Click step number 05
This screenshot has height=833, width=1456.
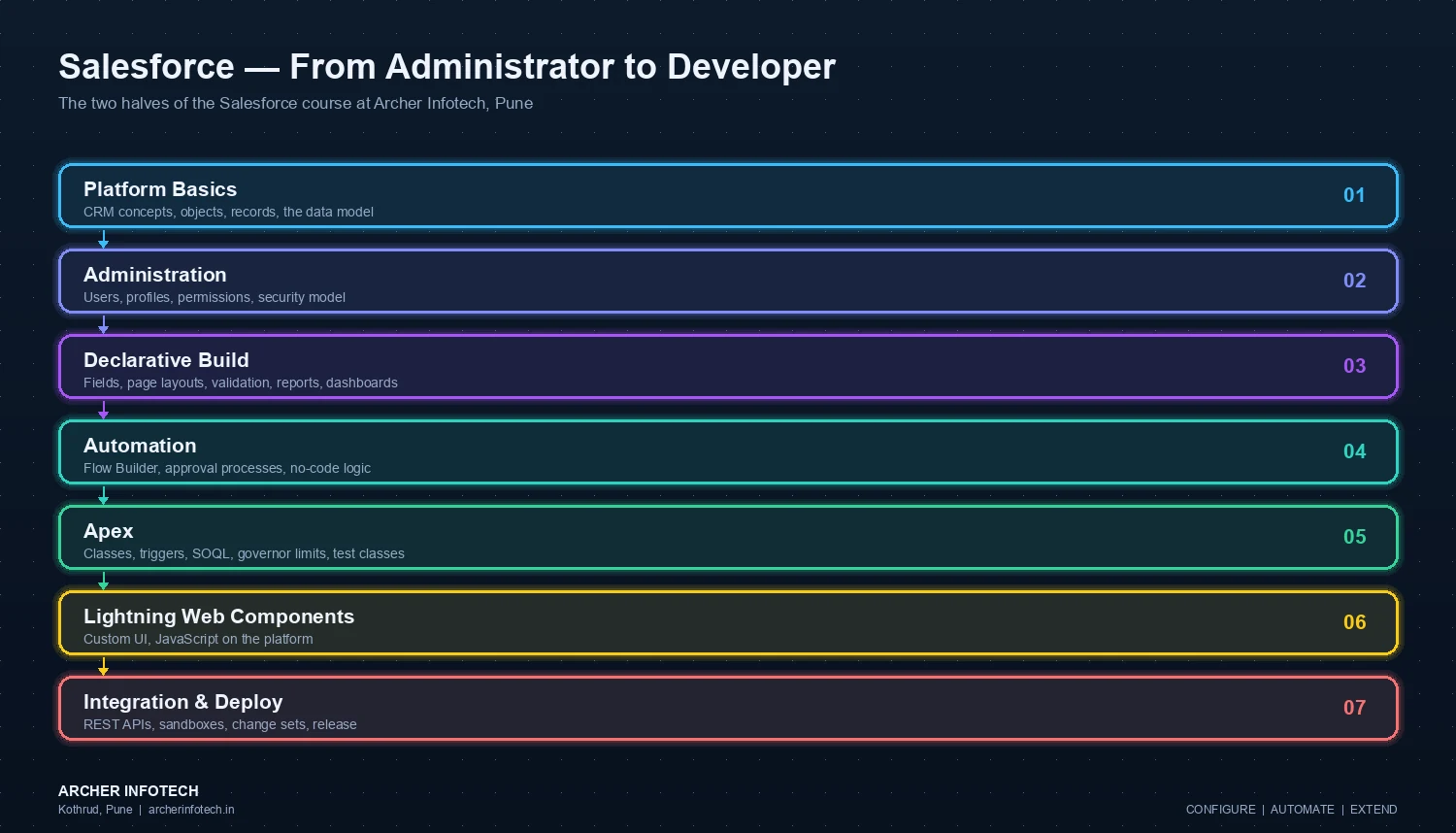click(x=1354, y=537)
